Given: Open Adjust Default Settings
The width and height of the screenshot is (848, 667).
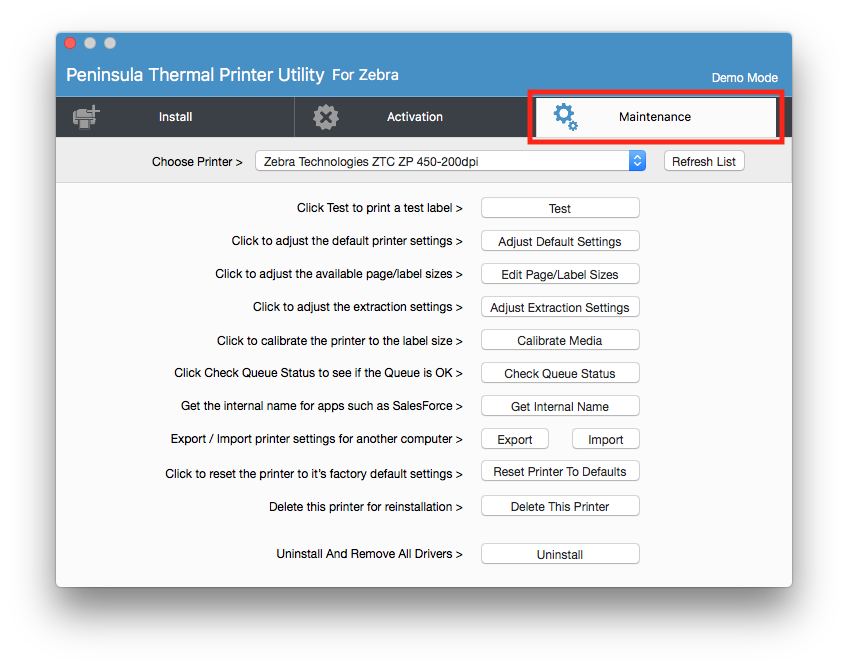Looking at the screenshot, I should 560,241.
